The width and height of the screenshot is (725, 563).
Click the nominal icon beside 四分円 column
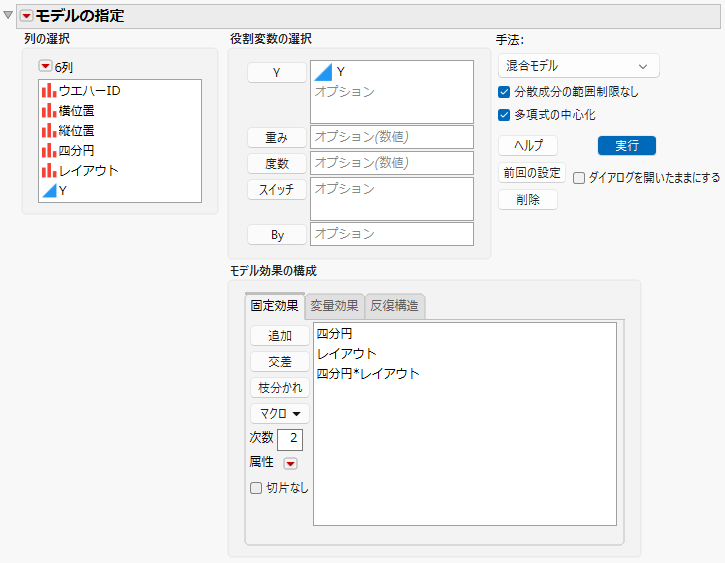(49, 150)
